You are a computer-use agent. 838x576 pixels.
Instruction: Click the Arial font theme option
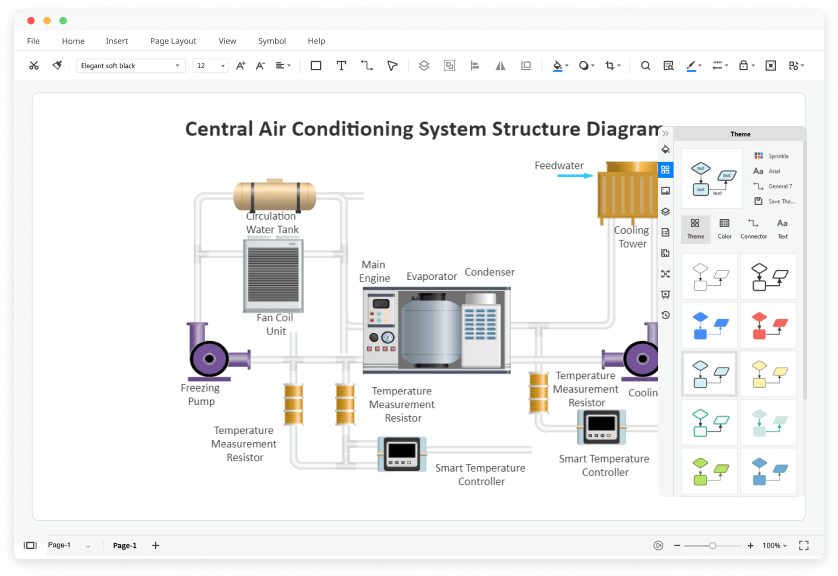(x=767, y=171)
